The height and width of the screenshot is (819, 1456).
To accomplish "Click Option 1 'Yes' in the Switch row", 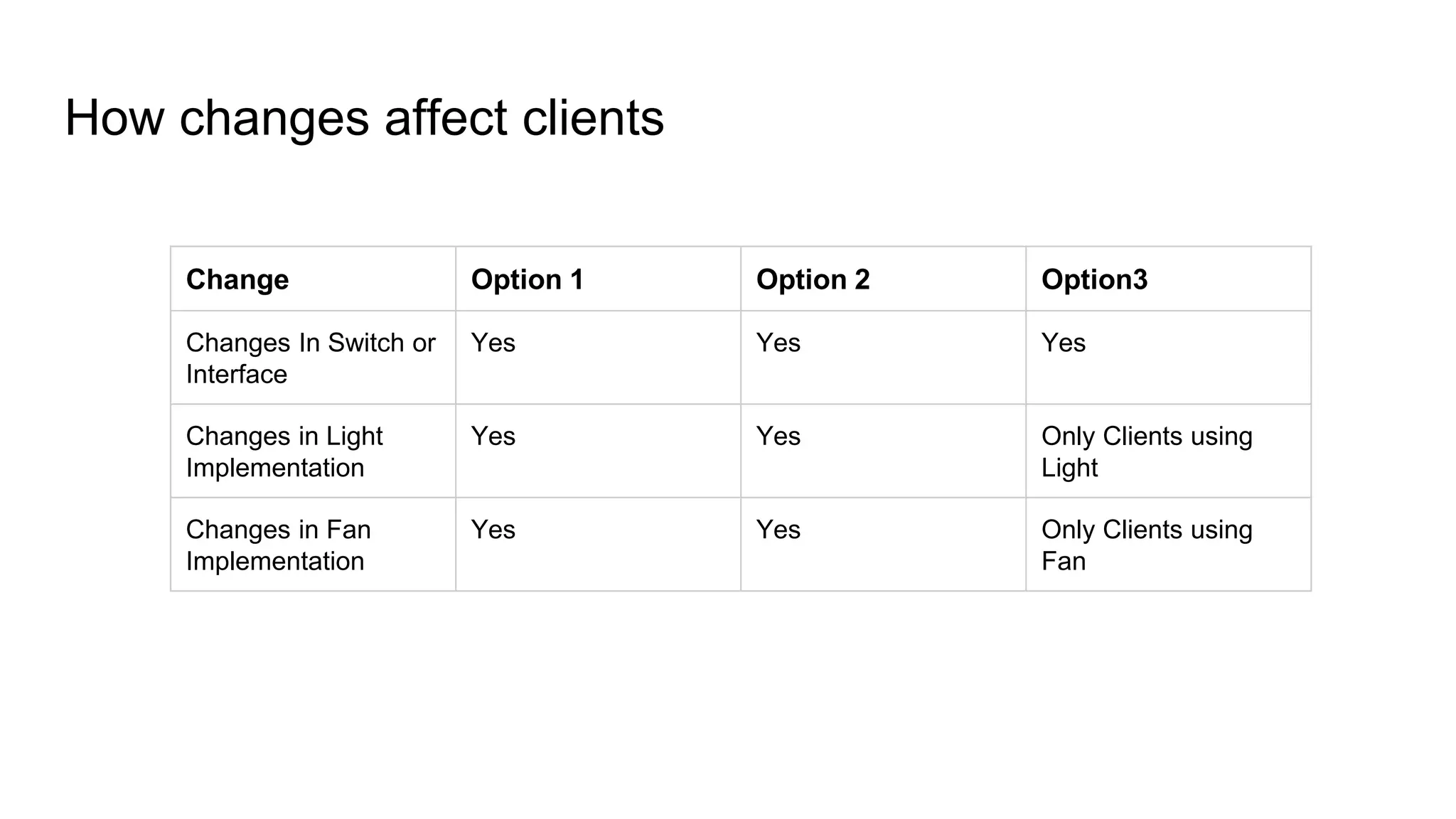I will click(493, 343).
